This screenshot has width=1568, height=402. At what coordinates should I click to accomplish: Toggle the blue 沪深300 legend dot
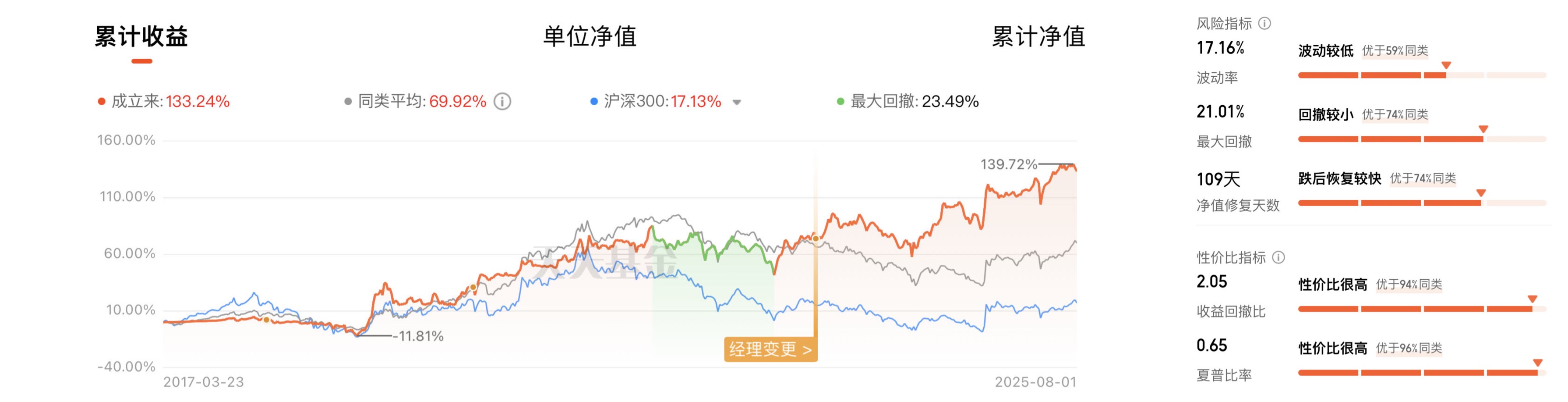coord(594,102)
